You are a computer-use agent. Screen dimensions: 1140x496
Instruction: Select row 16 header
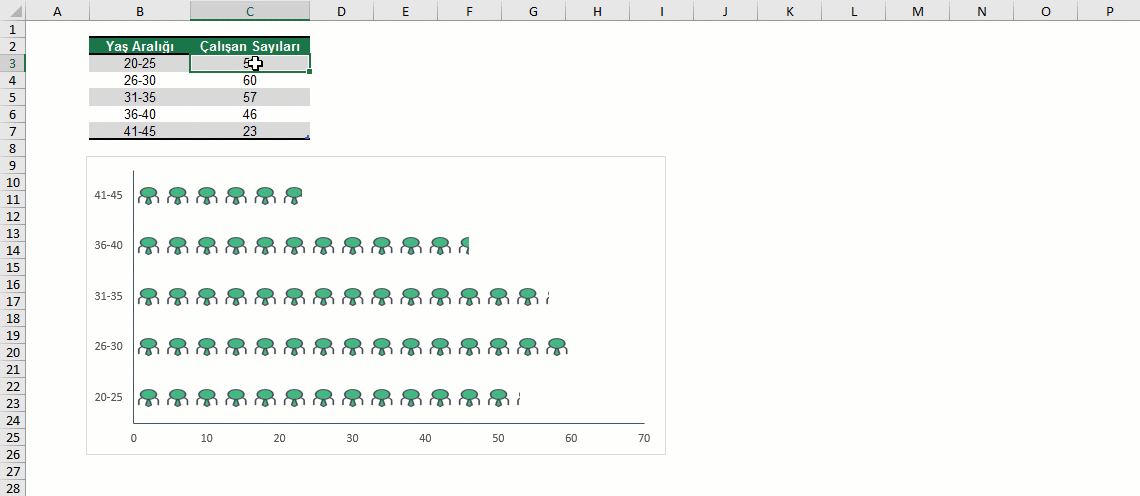12,284
